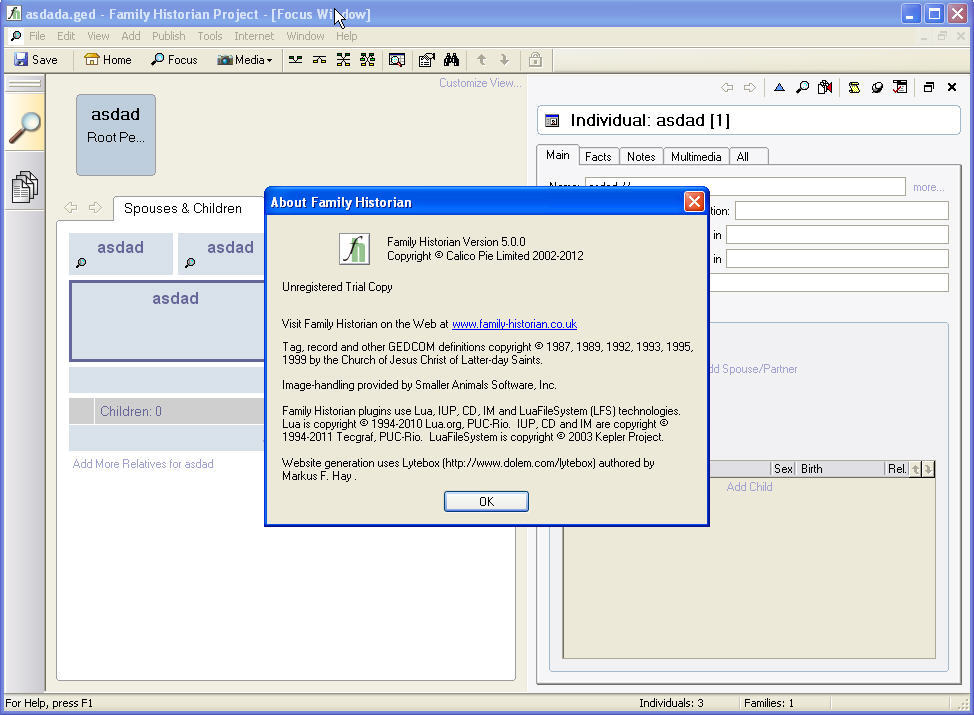This screenshot has width=974, height=715.
Task: Click the Customize View link
Action: point(480,83)
